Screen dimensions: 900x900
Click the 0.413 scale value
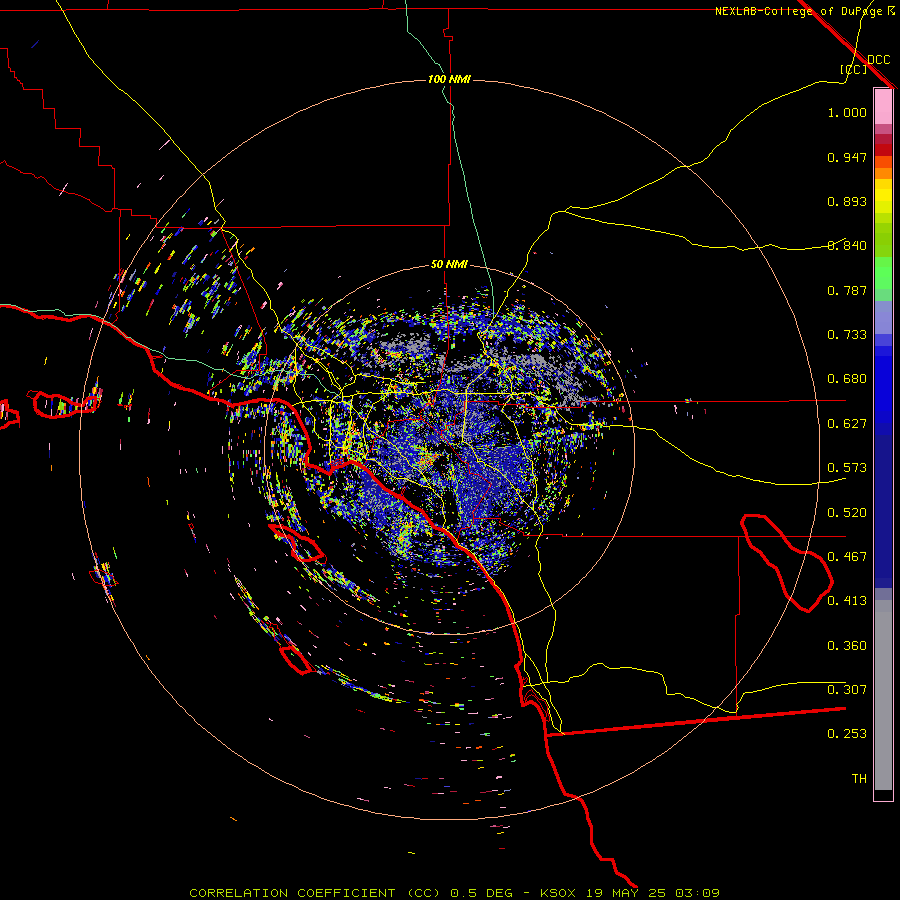pyautogui.click(x=847, y=601)
